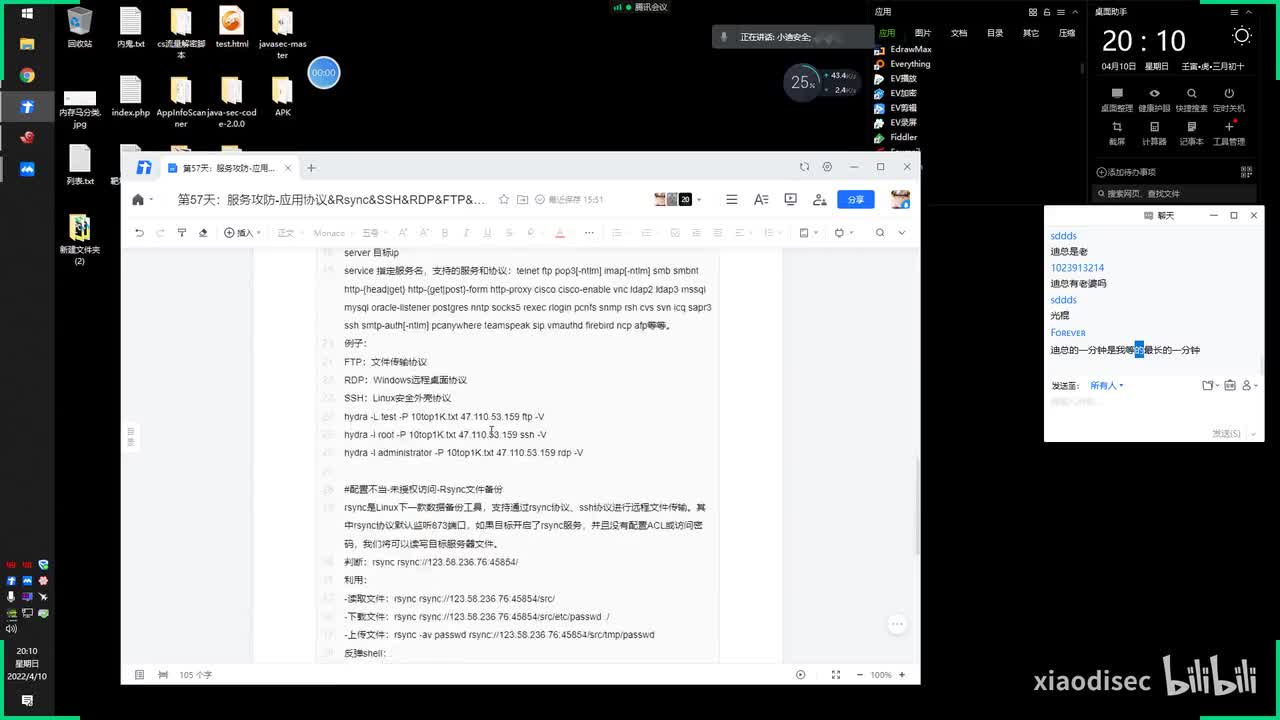1280x720 pixels.
Task: Open the more formatting ellipsis menu
Action: (589, 233)
